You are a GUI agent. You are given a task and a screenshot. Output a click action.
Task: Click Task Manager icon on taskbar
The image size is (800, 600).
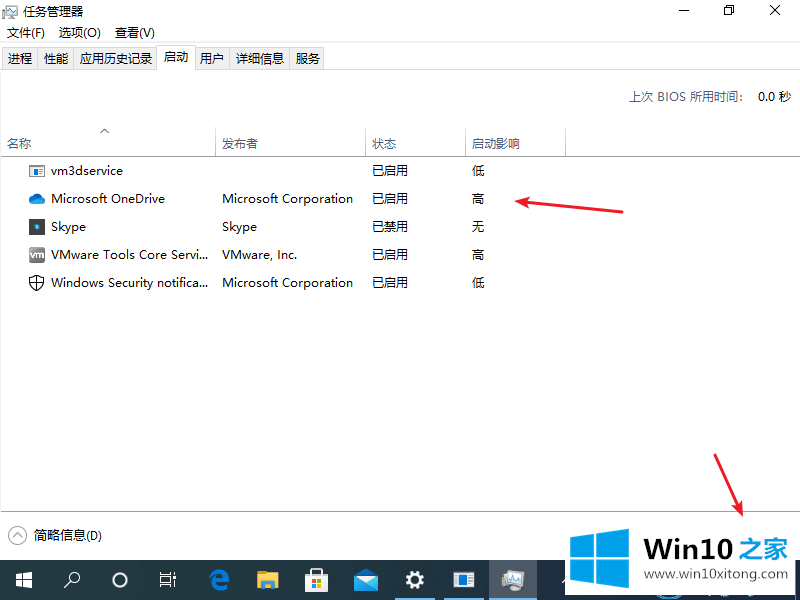point(513,580)
